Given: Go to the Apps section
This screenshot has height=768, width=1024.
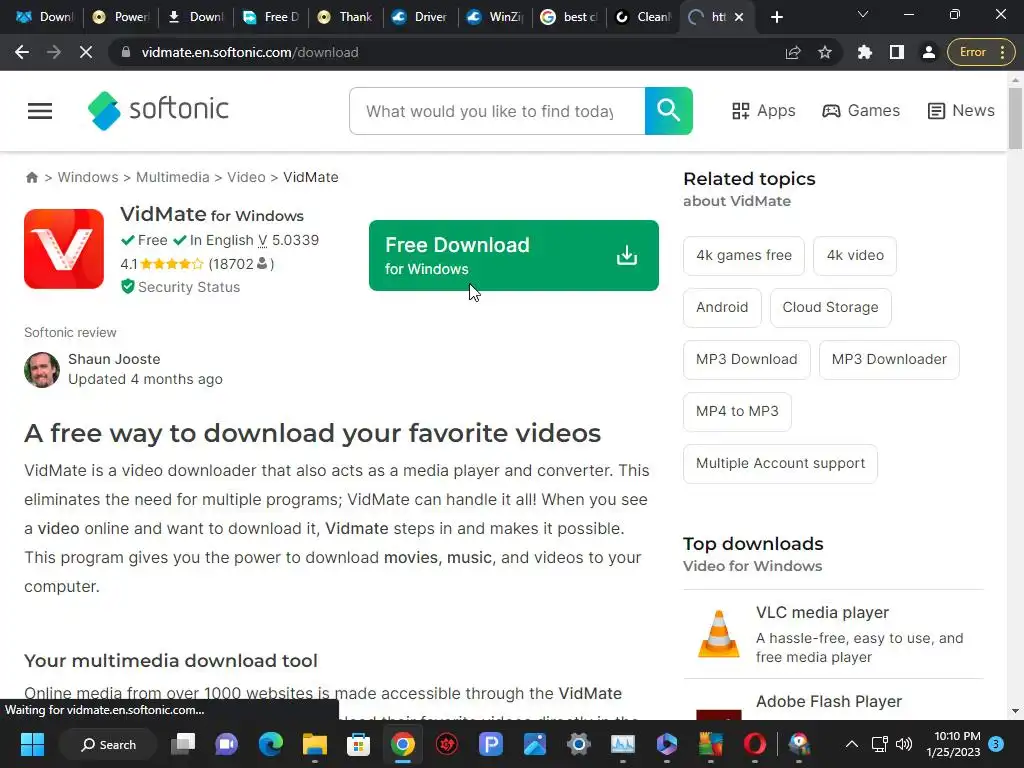Looking at the screenshot, I should 763,111.
